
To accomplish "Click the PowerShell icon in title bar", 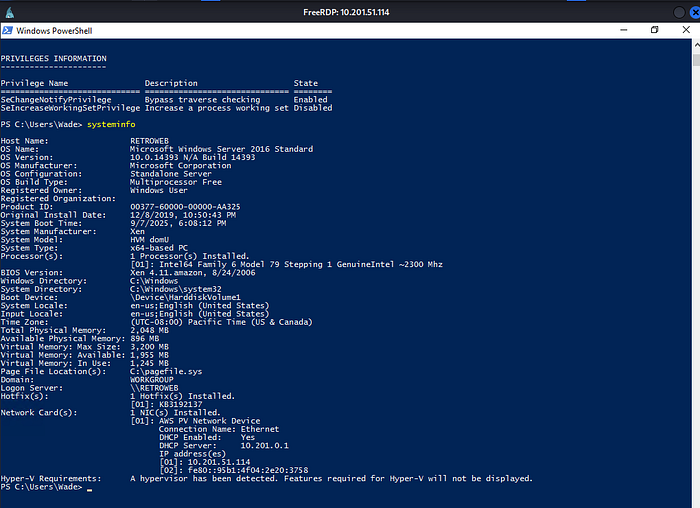I will pos(7,30).
